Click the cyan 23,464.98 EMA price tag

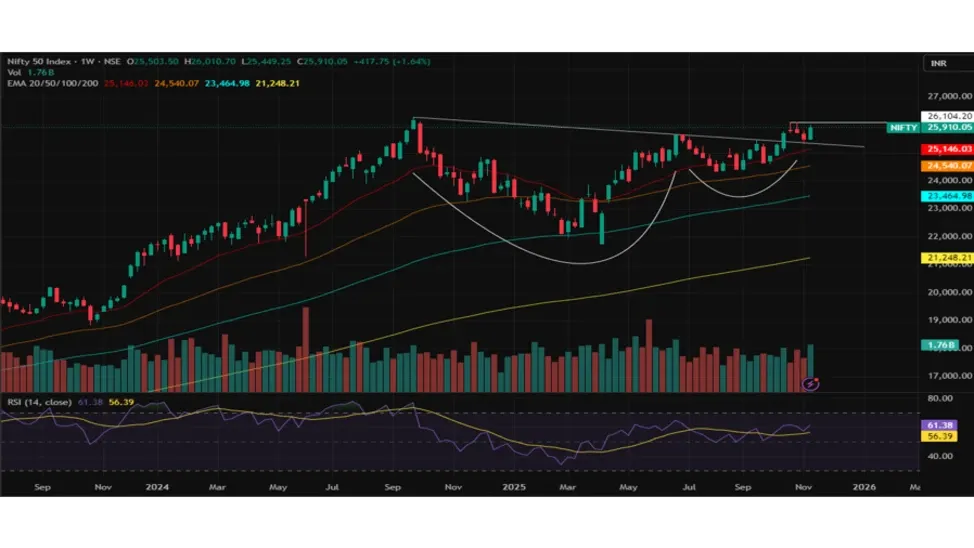click(945, 196)
